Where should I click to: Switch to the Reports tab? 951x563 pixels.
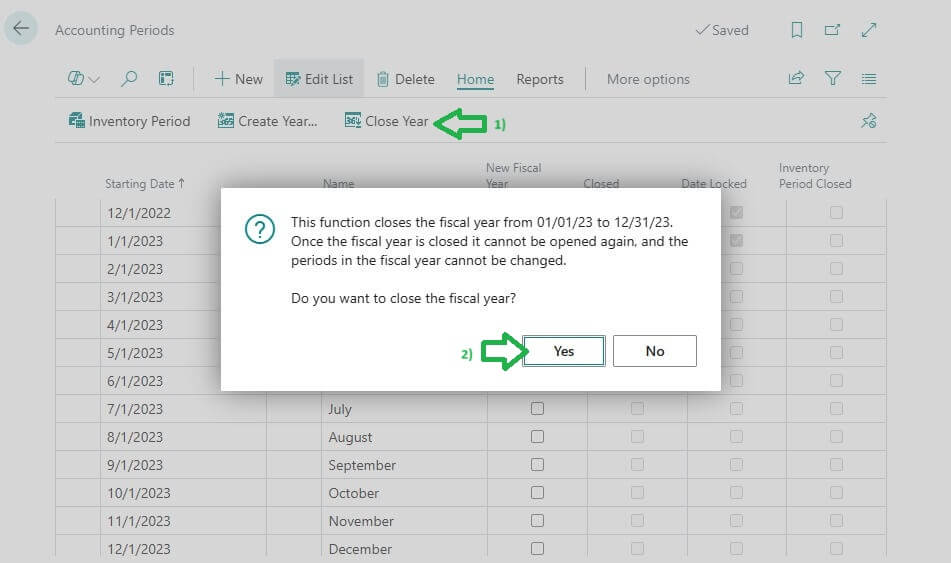click(540, 79)
